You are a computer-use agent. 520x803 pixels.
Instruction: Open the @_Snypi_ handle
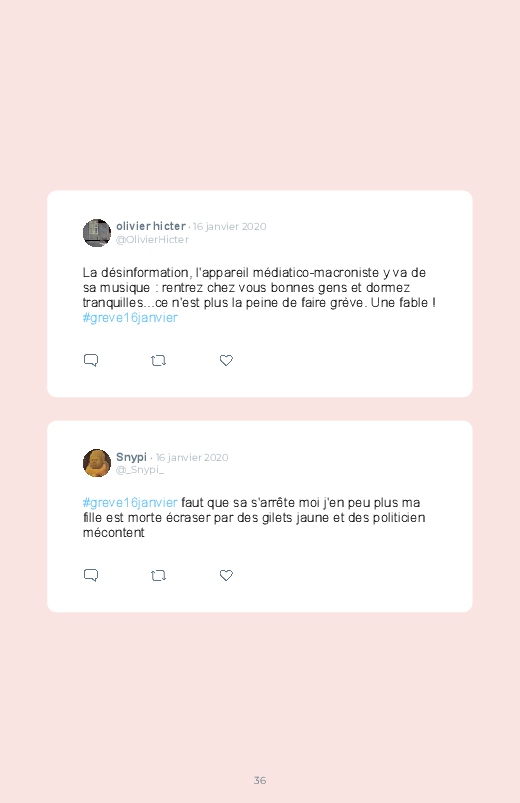[x=140, y=470]
